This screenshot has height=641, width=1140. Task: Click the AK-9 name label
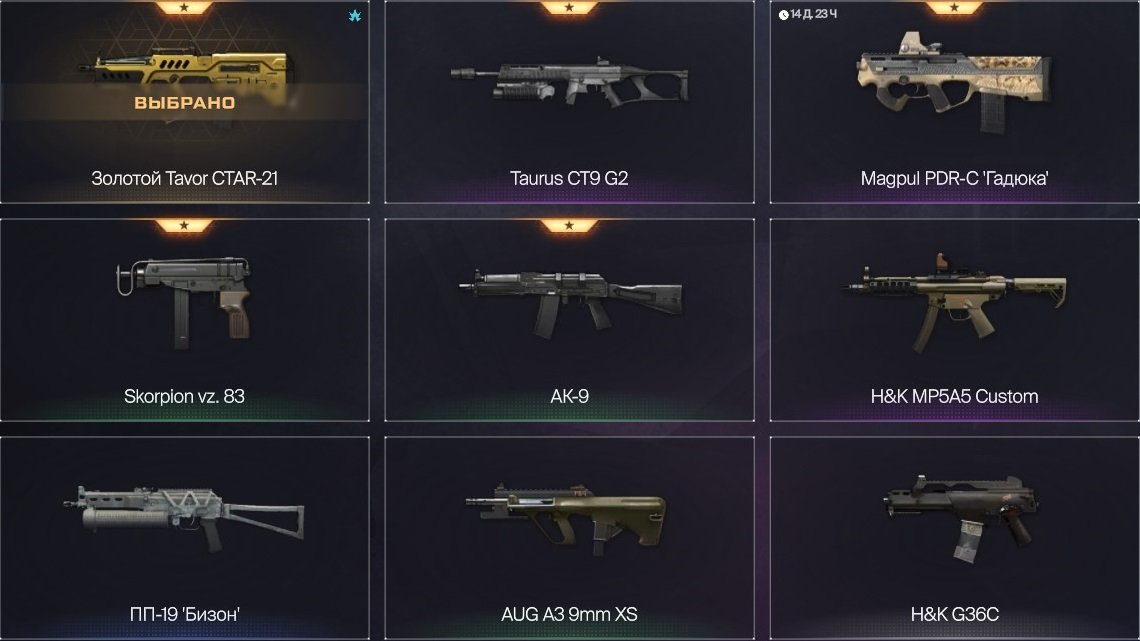[x=569, y=396]
